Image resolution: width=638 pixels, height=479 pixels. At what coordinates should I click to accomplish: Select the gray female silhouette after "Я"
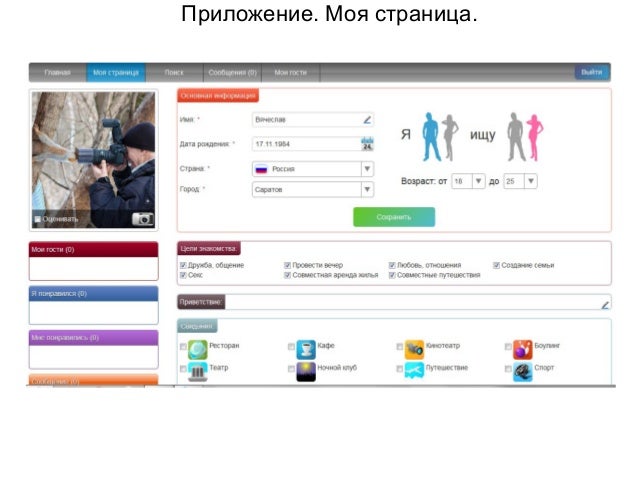click(x=450, y=138)
